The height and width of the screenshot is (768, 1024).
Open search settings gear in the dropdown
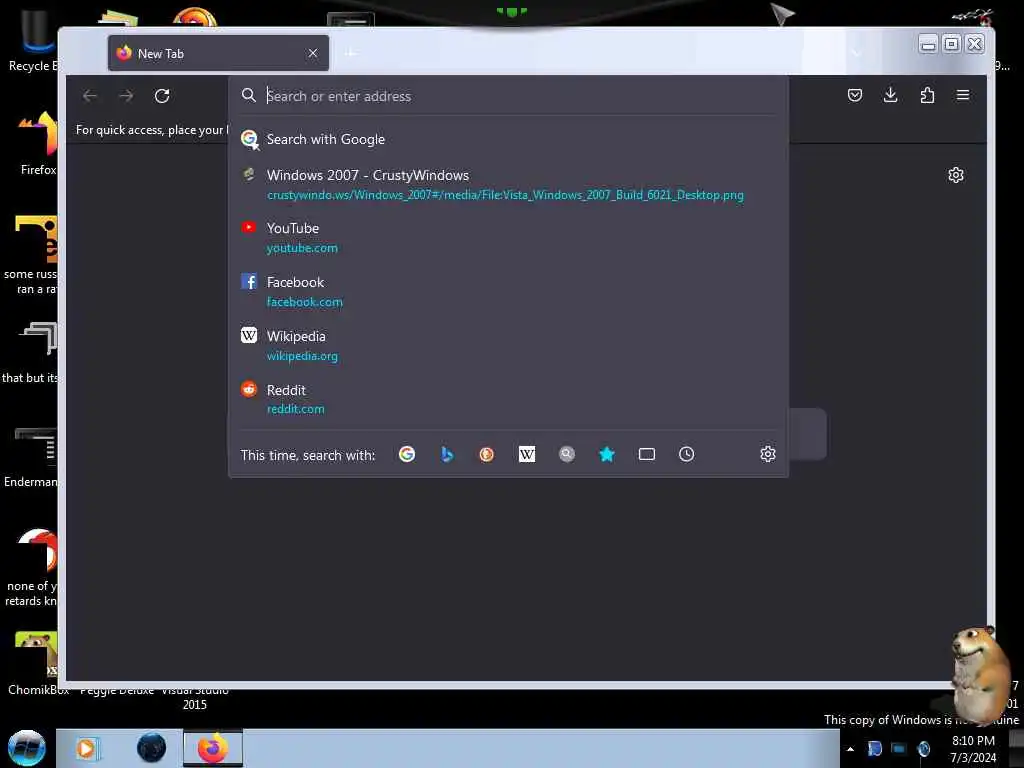768,454
